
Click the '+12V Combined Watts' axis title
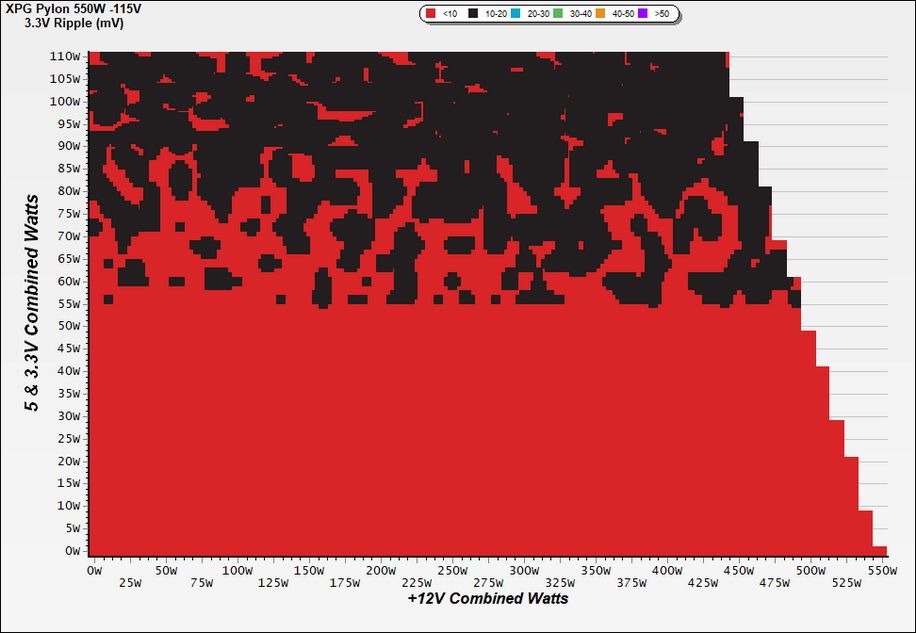pyautogui.click(x=488, y=599)
